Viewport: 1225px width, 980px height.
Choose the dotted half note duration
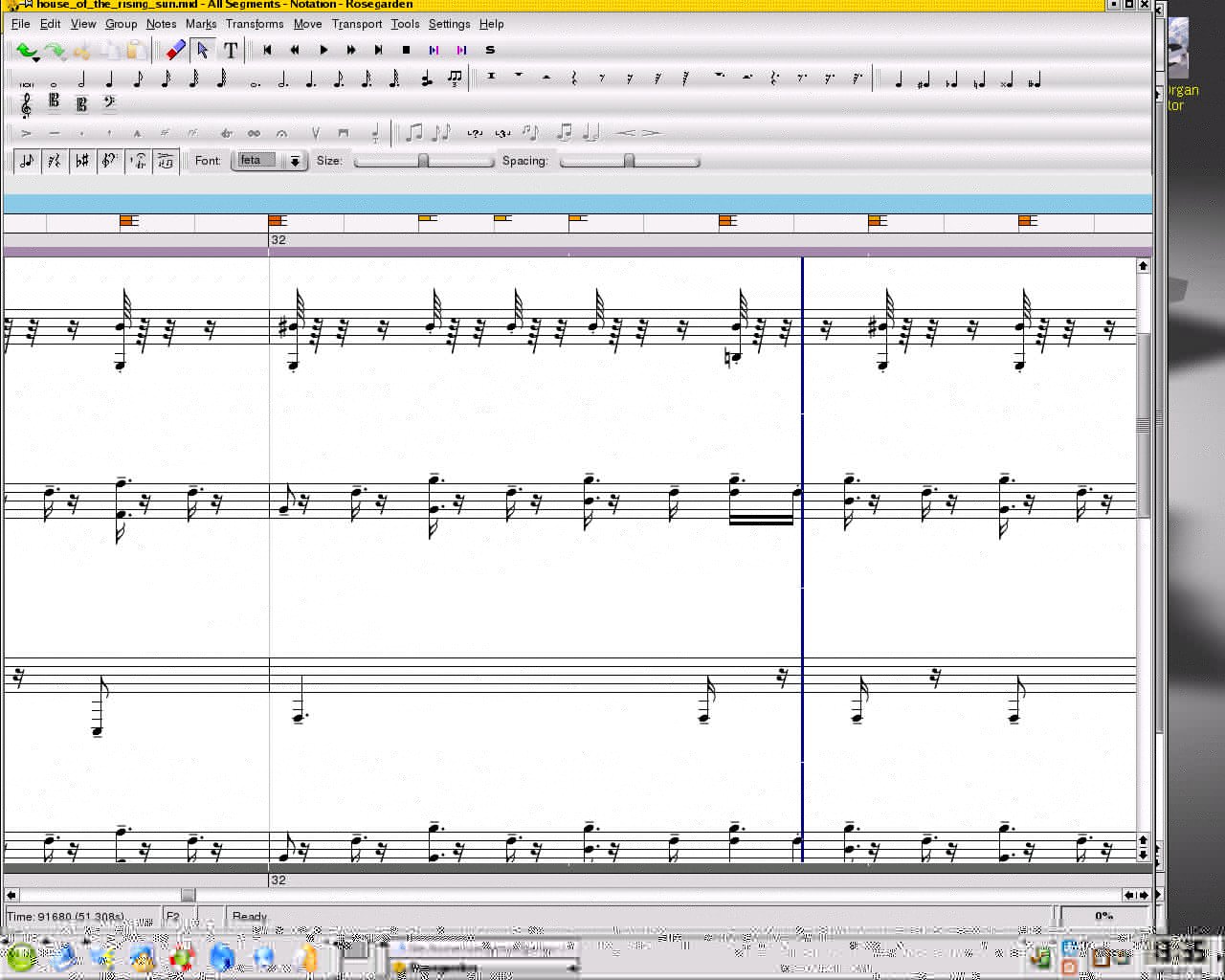283,79
